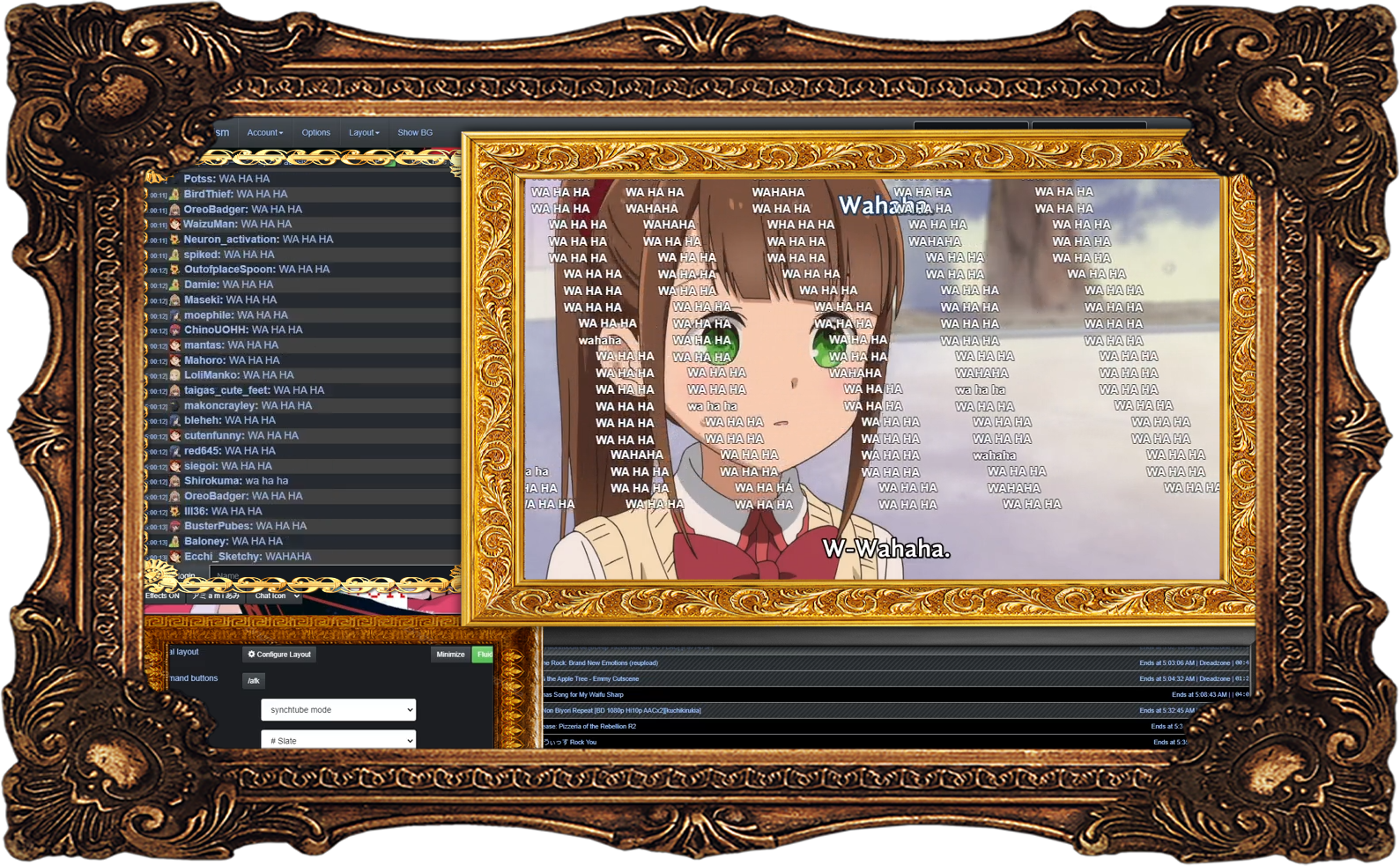Click spiked's chat avatar icon
Viewport: 1400px width, 866px height.
[174, 255]
